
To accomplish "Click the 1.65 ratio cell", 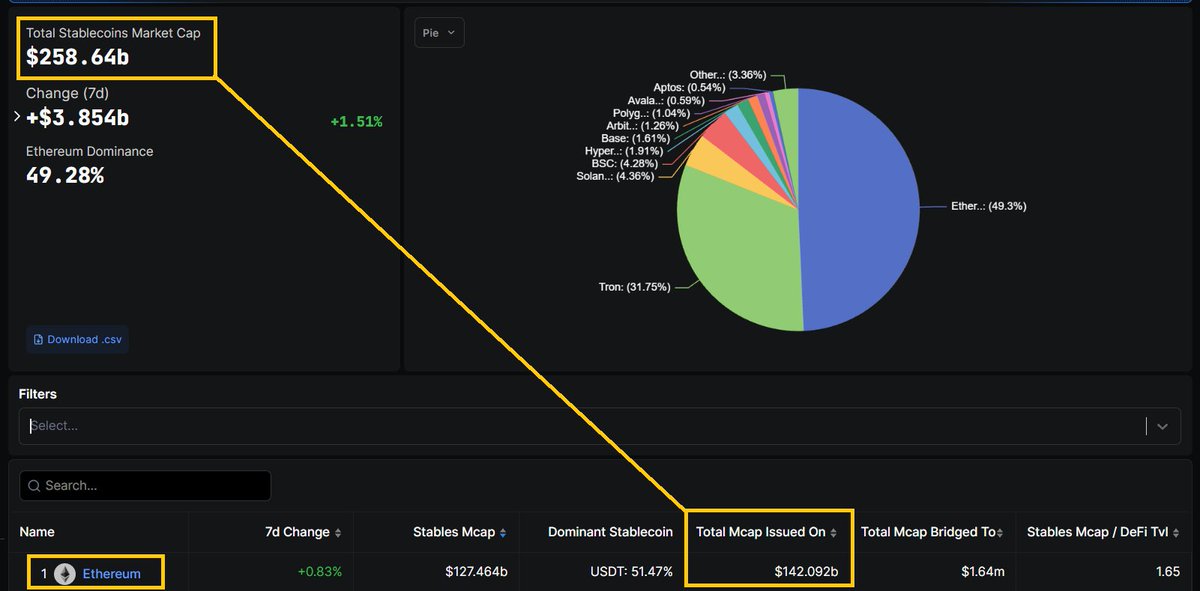I will point(1169,573).
